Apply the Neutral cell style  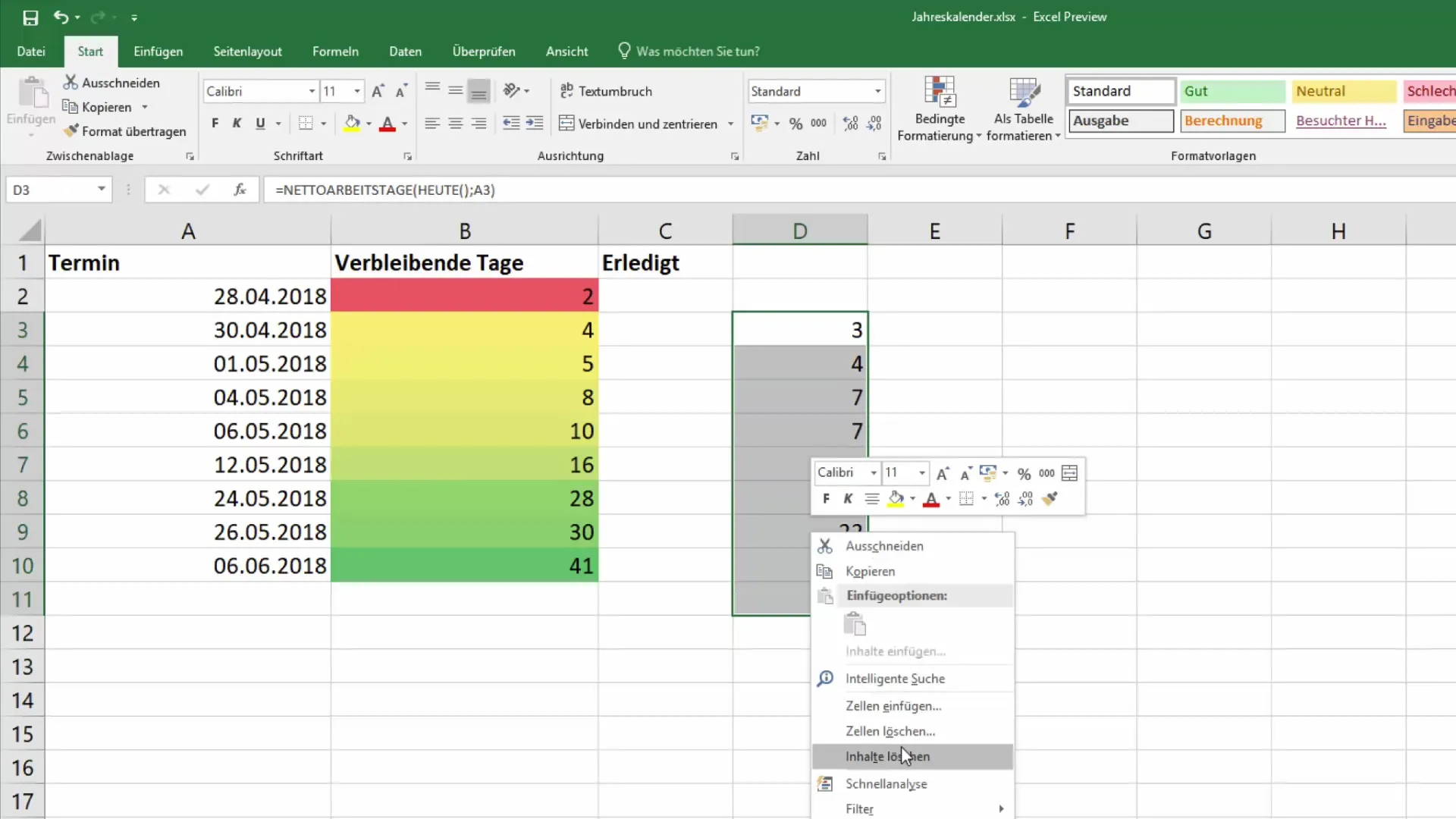[x=1344, y=91]
